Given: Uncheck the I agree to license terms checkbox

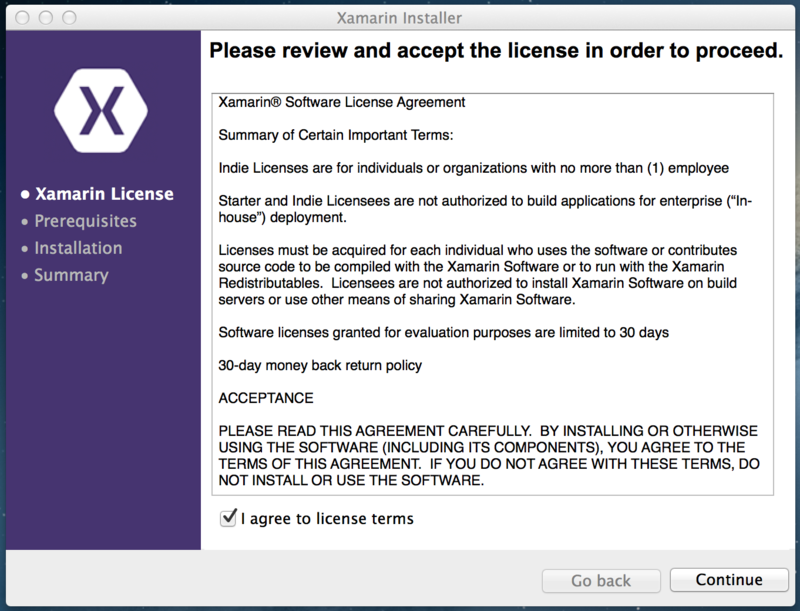Looking at the screenshot, I should 228,518.
